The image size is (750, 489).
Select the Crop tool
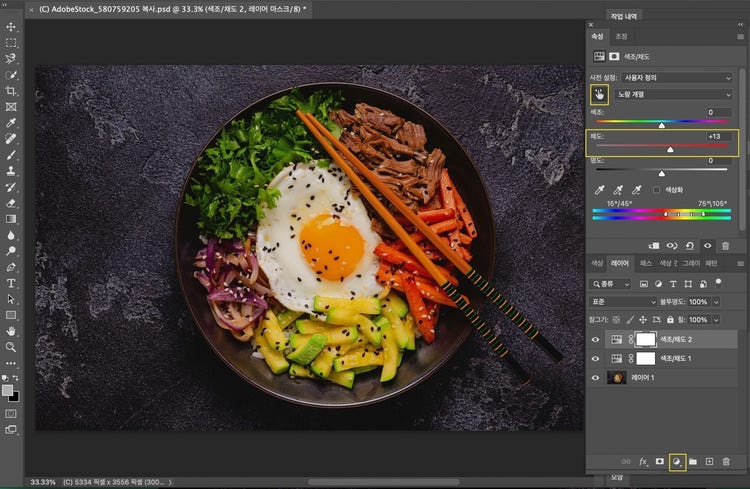(x=11, y=91)
